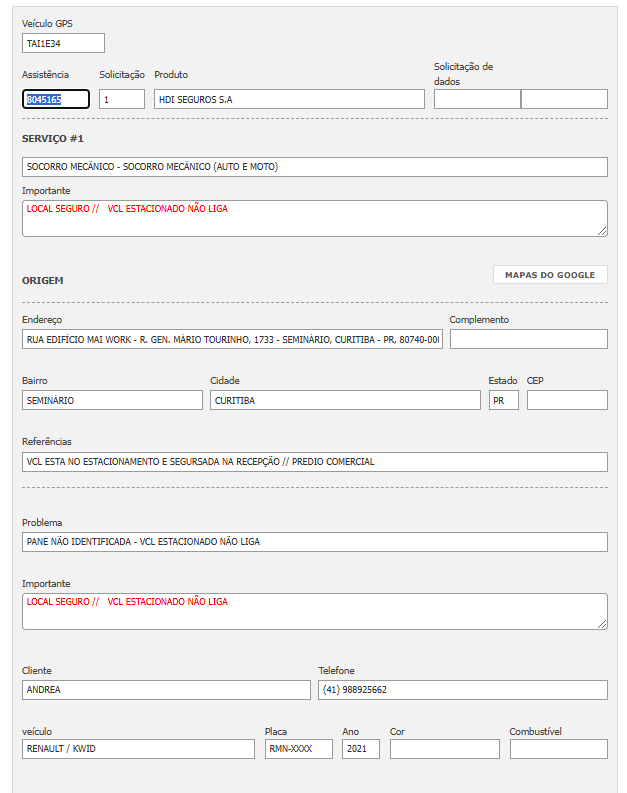Click the empty Cor field
Viewport: 627px width, 793px height.
[444, 749]
